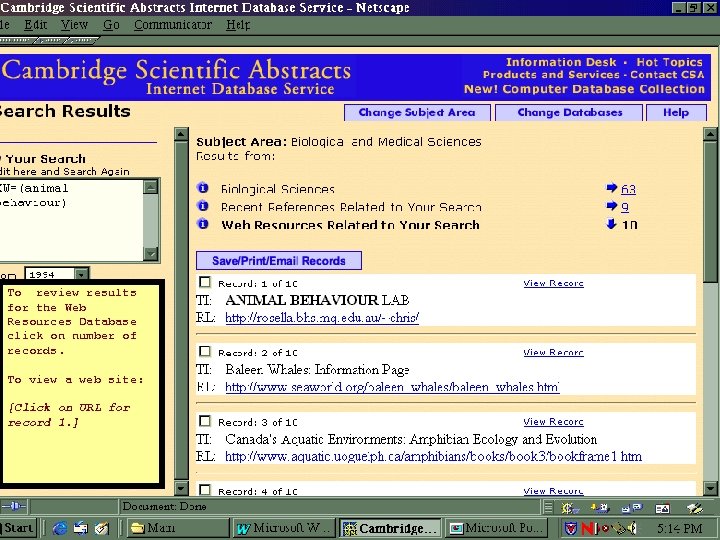
Task: Click the 5:14 PM taskbar clock
Action: (x=679, y=529)
